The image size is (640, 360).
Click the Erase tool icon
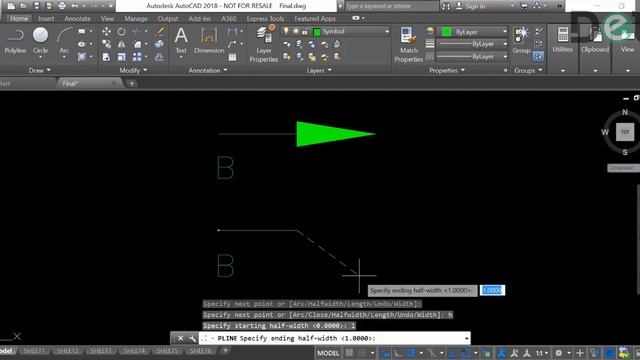160,31
